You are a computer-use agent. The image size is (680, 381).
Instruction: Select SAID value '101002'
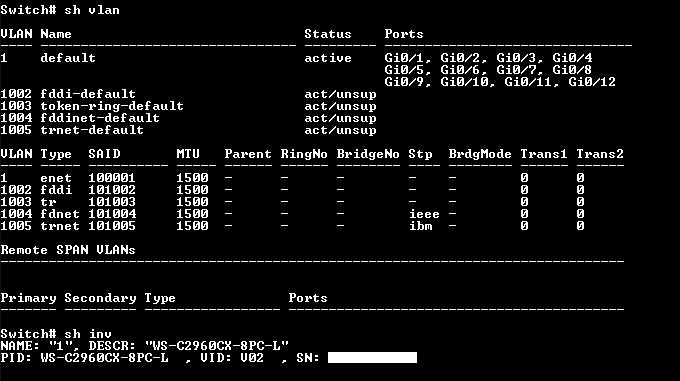(x=112, y=190)
